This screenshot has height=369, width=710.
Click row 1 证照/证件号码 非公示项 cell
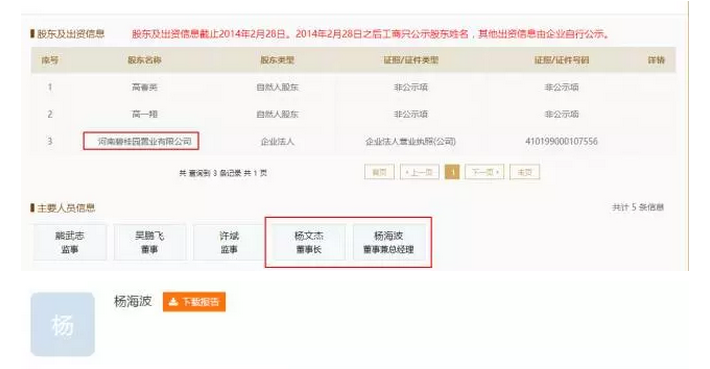pos(561,87)
